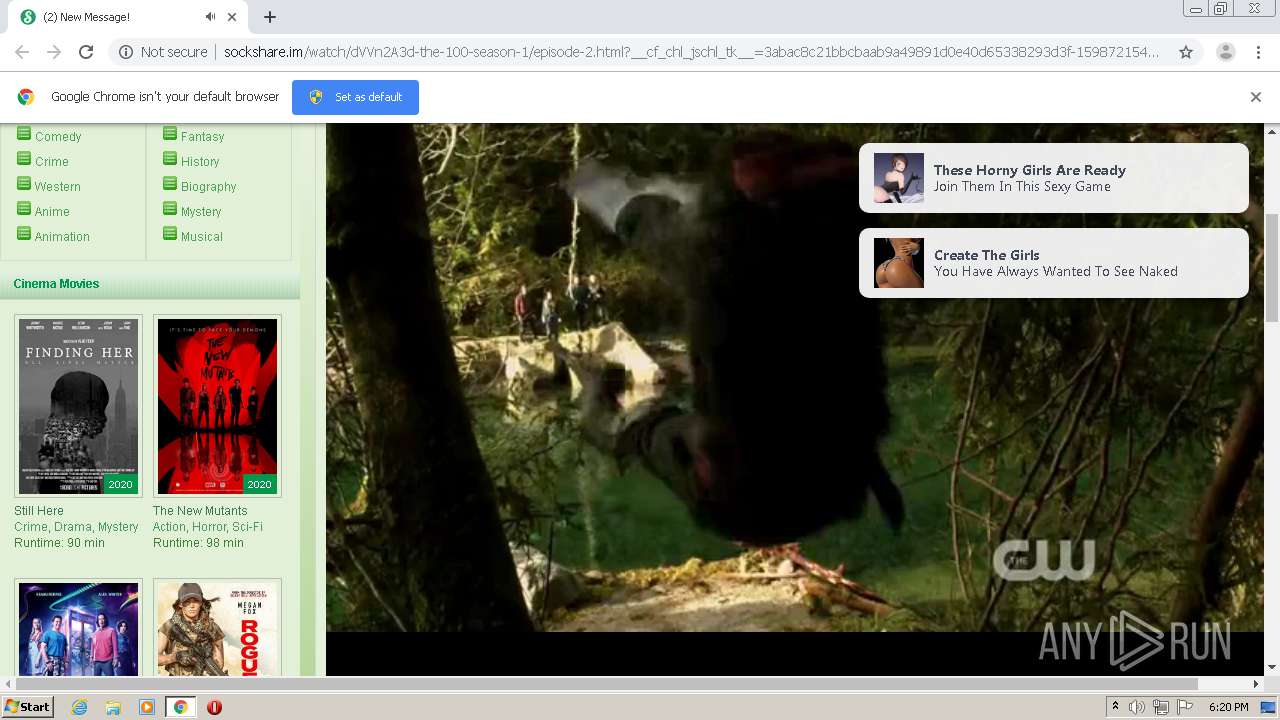Open the Mystery genre

(201, 211)
